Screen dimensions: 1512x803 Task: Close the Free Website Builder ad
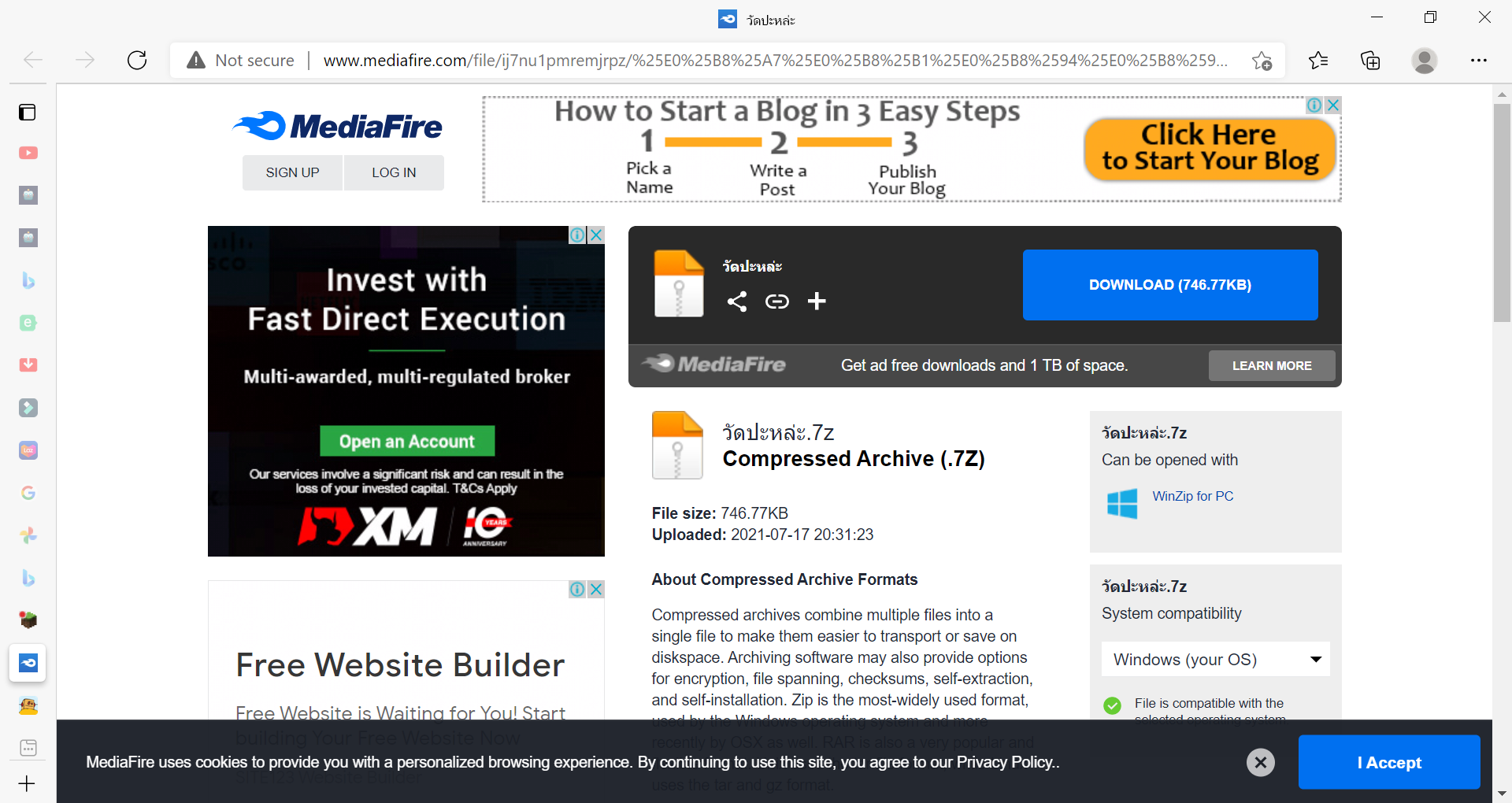pos(597,589)
